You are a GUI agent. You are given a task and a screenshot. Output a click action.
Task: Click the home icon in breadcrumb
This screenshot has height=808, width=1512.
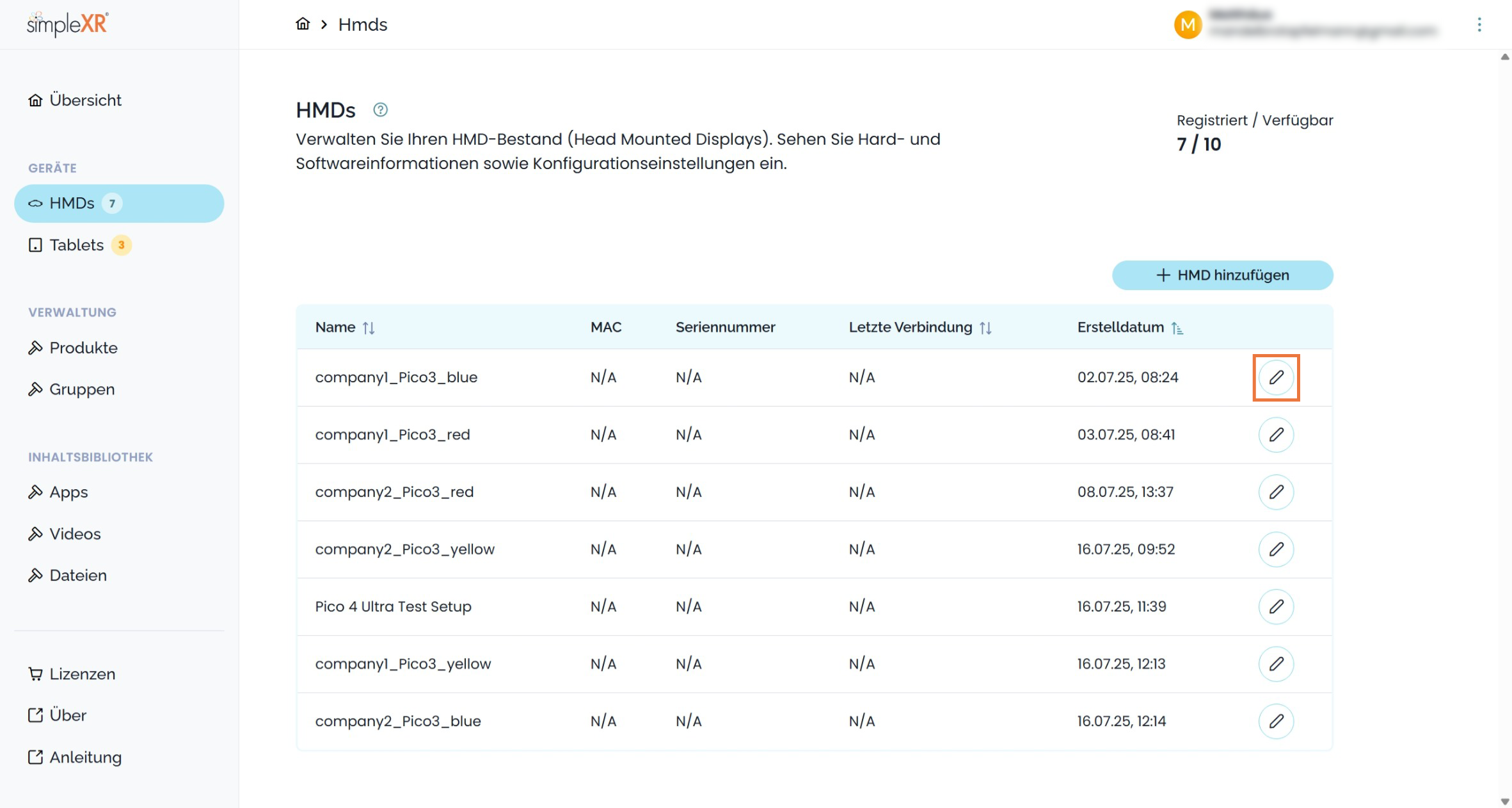(x=303, y=24)
